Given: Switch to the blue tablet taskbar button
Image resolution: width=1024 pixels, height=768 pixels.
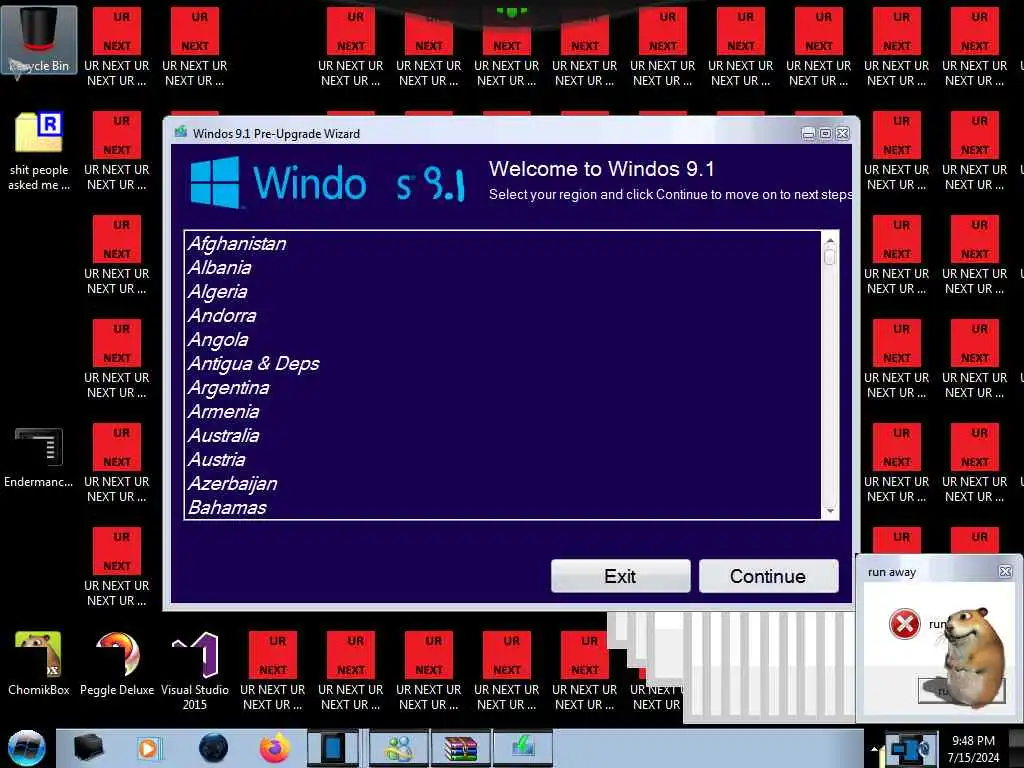Looking at the screenshot, I should (x=333, y=748).
